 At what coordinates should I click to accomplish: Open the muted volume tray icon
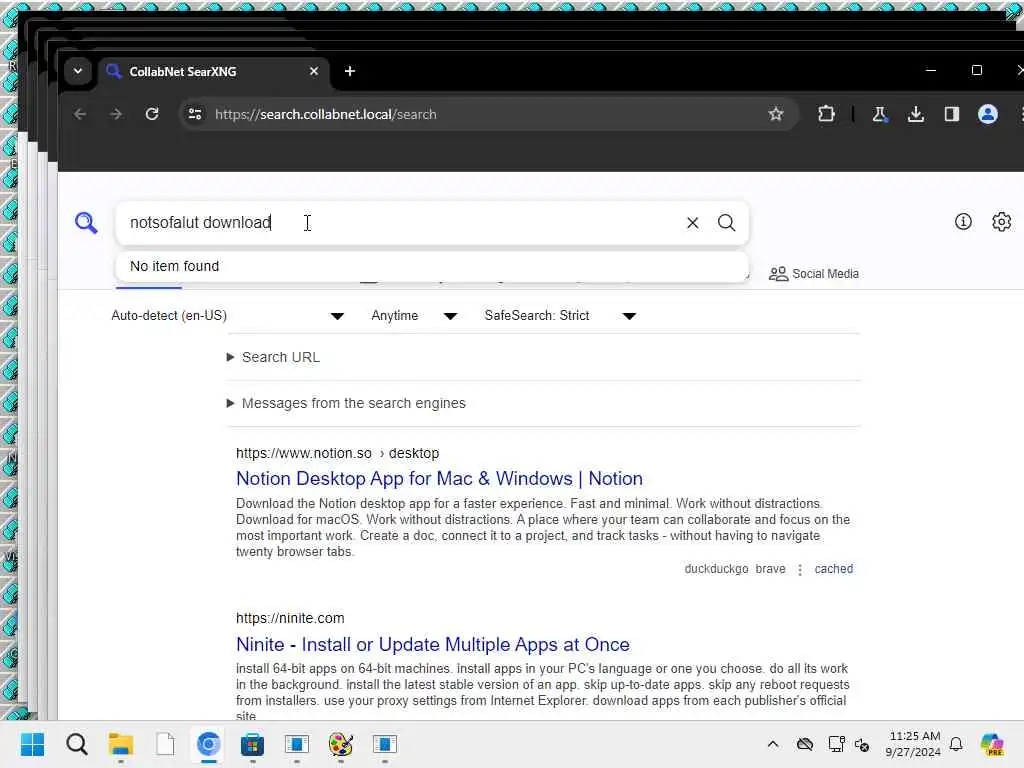(862, 744)
